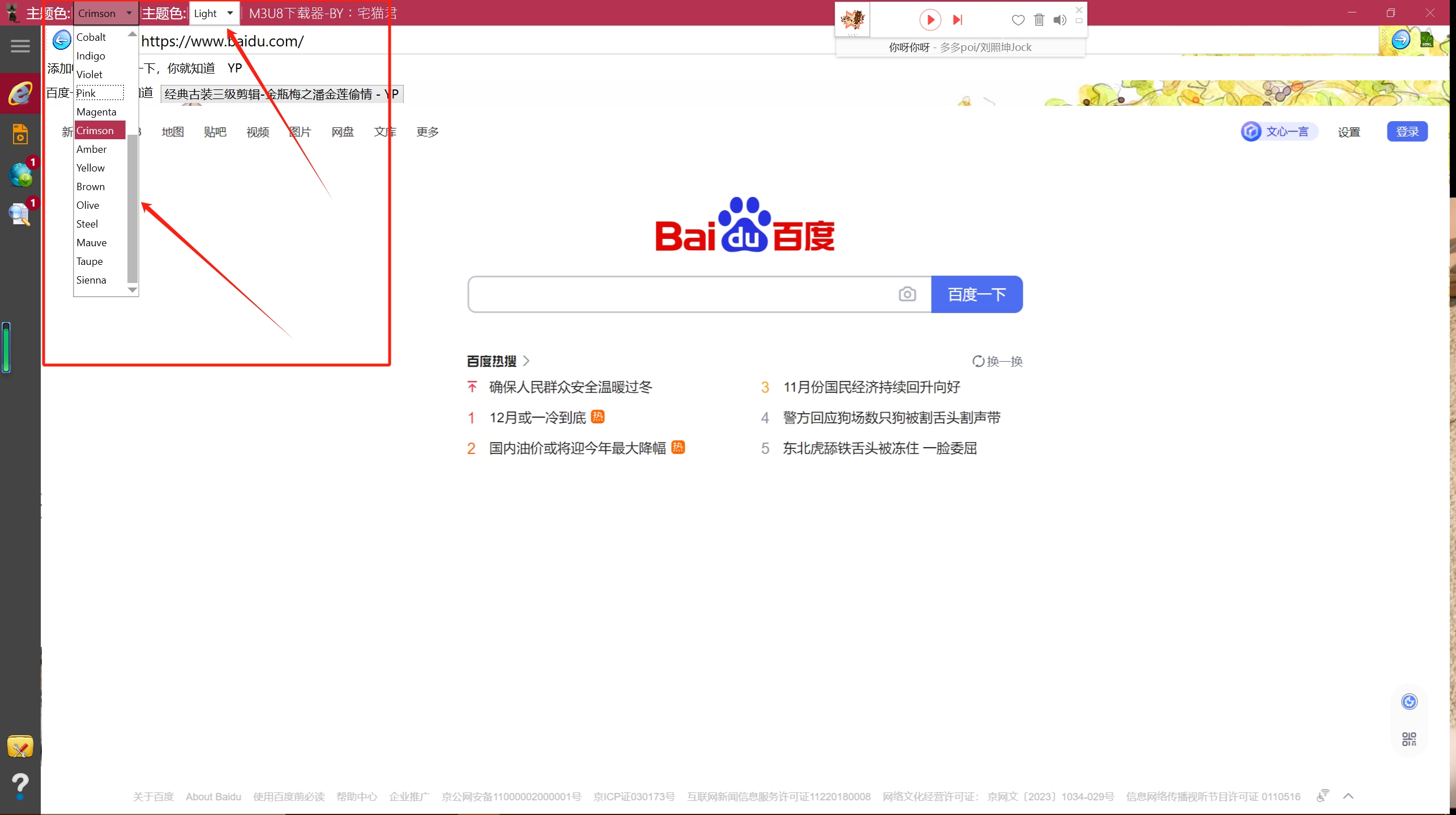Collapse footer with up chevron
The height and width of the screenshot is (815, 1456).
[1348, 796]
